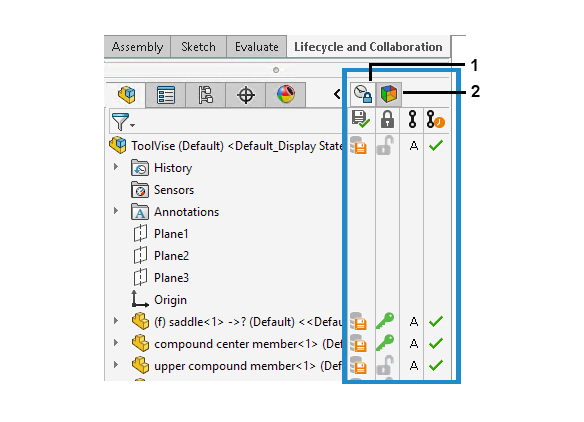Open the PropertyManager tab icon
The width and height of the screenshot is (584, 422).
click(166, 95)
